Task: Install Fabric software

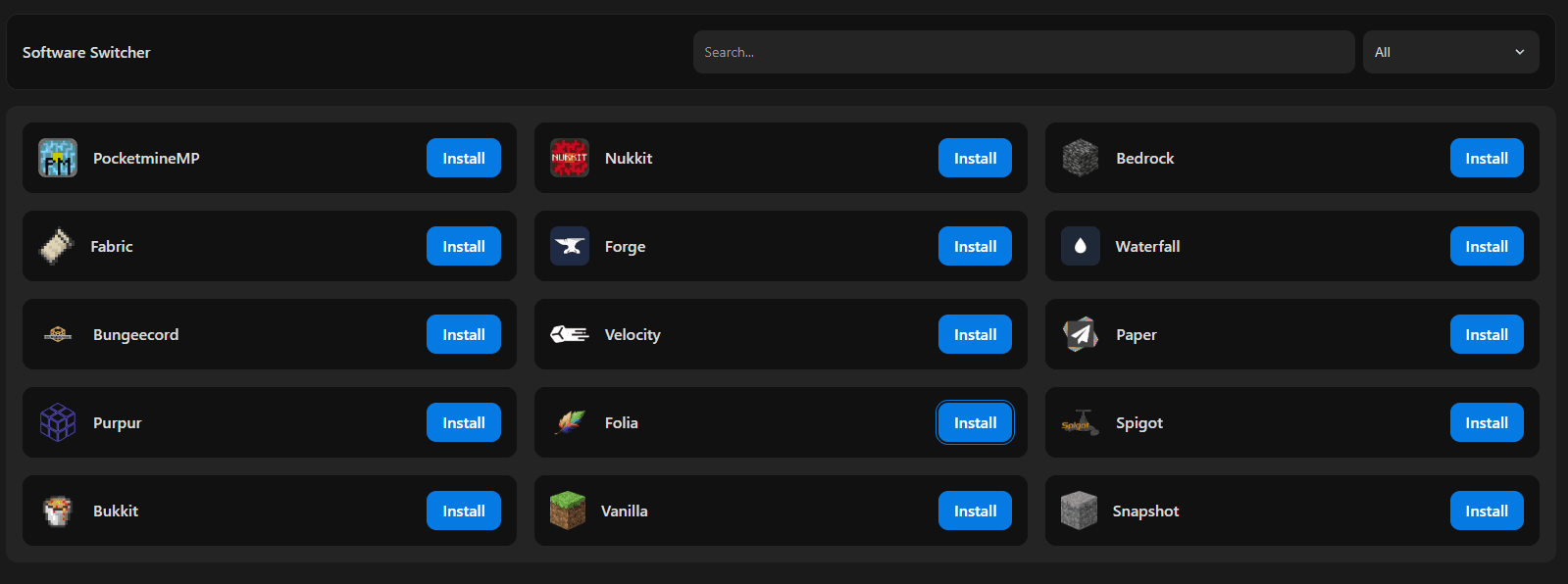Action: pyautogui.click(x=464, y=246)
